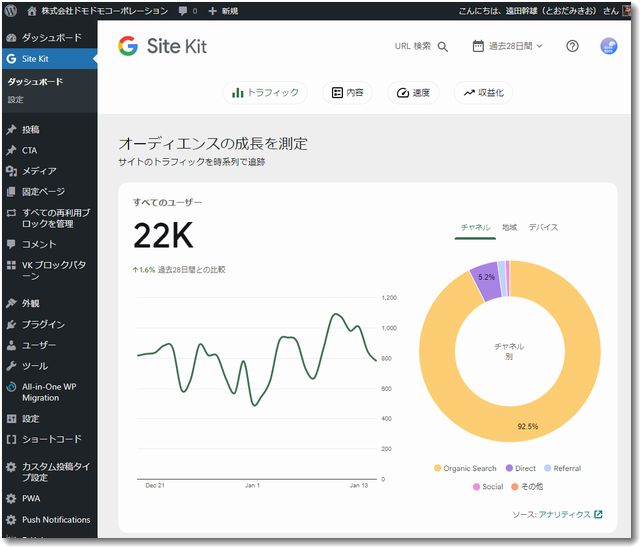640x547 pixels.
Task: Click the 92.5% donut chart segment
Action: click(528, 427)
